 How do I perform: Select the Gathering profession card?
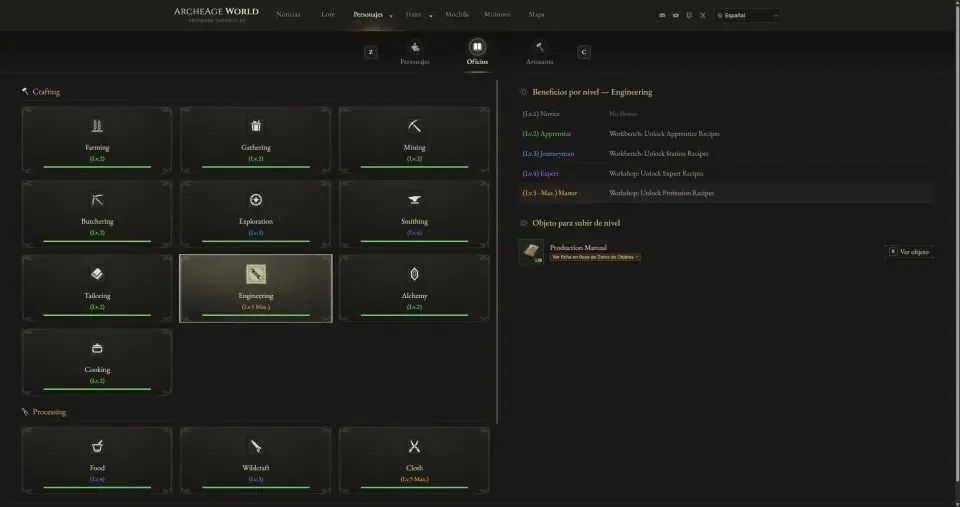[x=255, y=140]
